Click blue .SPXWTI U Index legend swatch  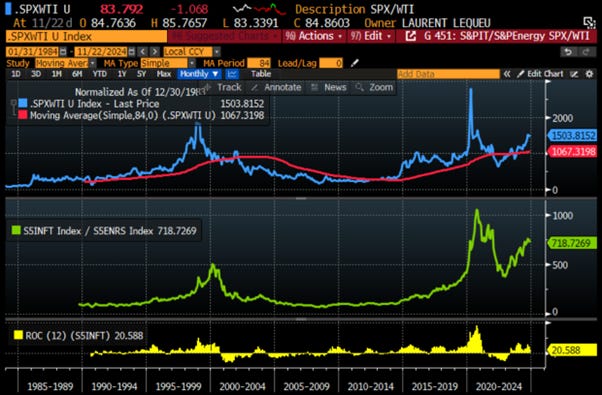tap(23, 103)
